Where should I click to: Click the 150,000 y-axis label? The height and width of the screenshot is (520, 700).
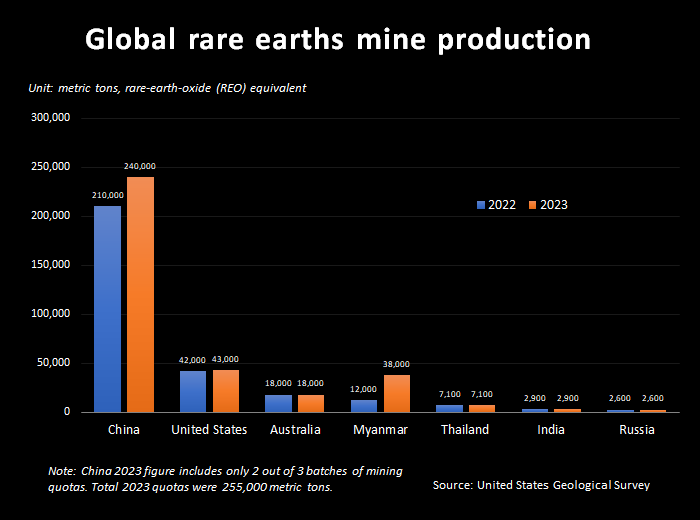(x=50, y=265)
